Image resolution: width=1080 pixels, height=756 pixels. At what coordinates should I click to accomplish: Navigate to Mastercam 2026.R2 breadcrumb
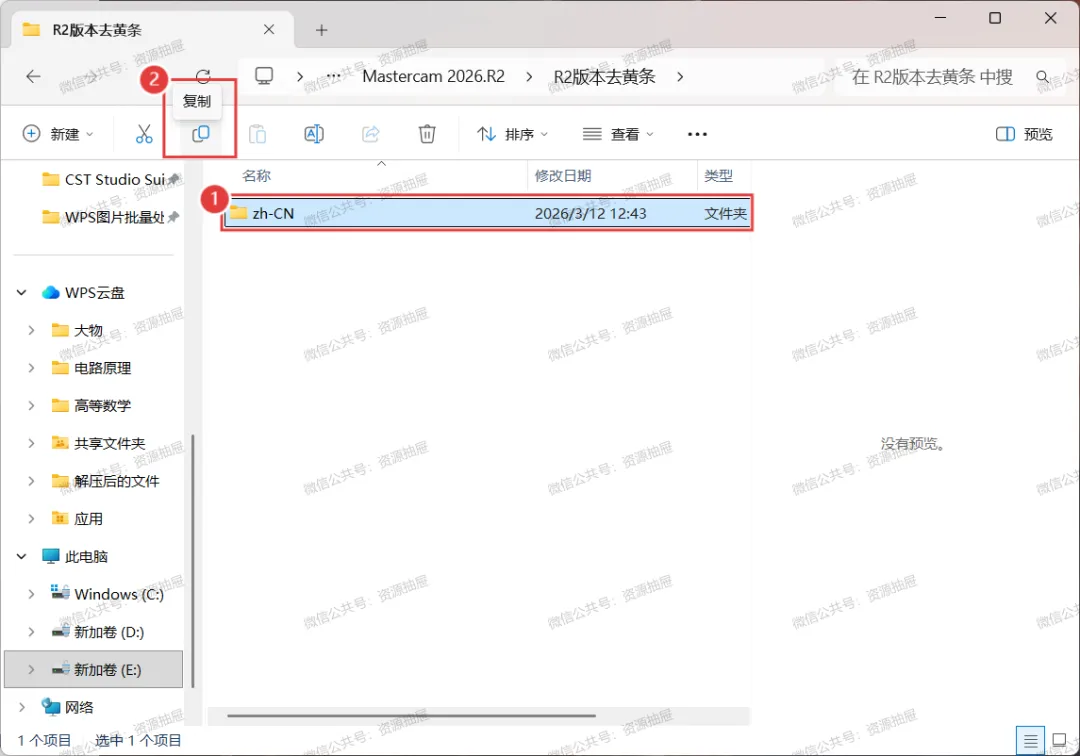click(x=433, y=76)
